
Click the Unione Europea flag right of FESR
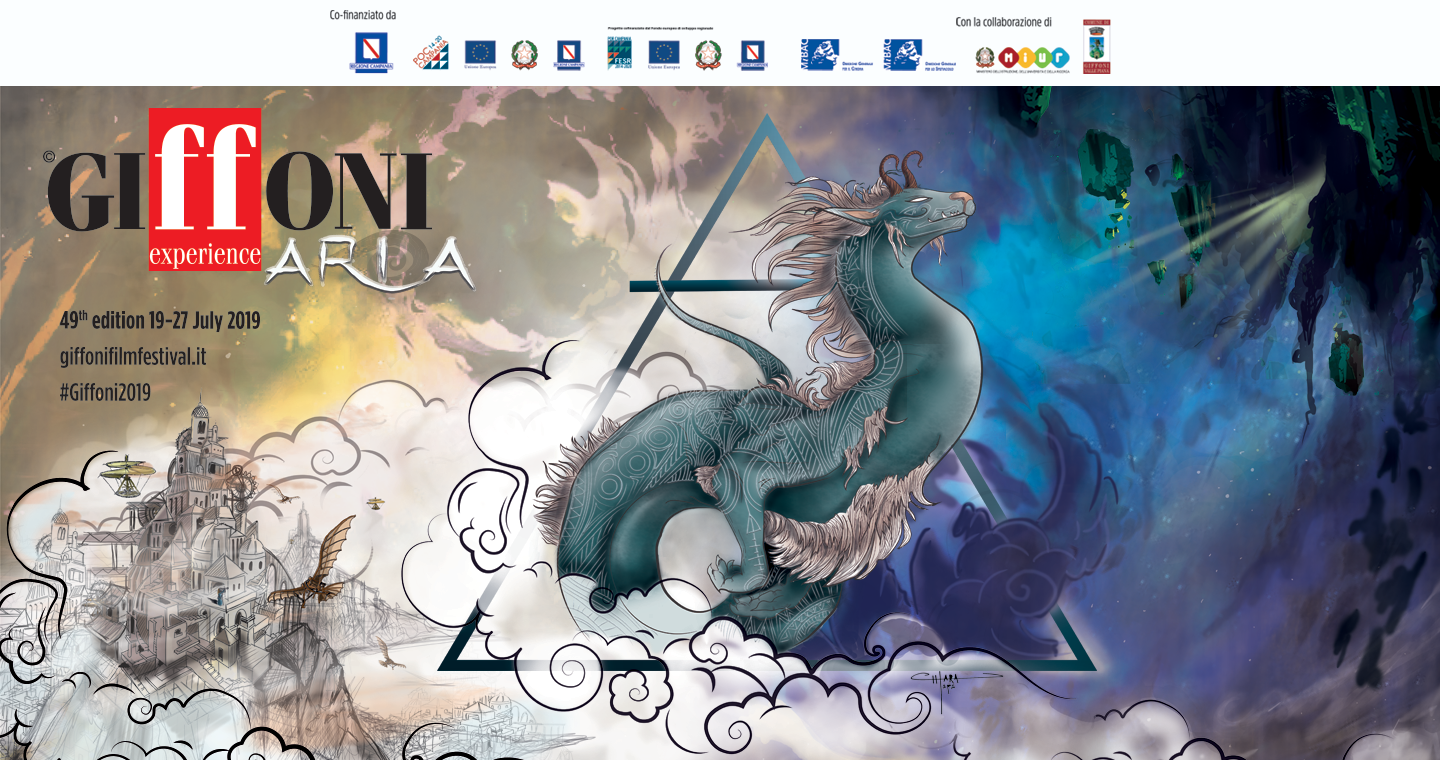tap(664, 54)
